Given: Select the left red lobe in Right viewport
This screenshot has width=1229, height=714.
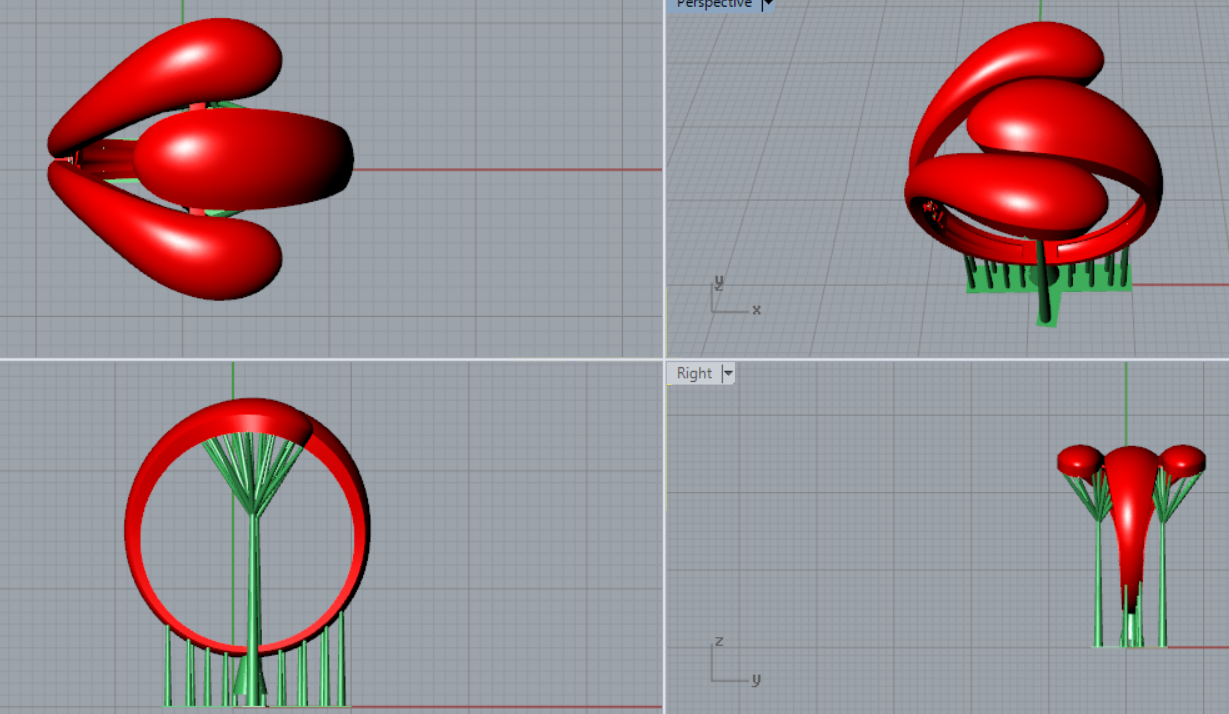Looking at the screenshot, I should point(1078,460).
